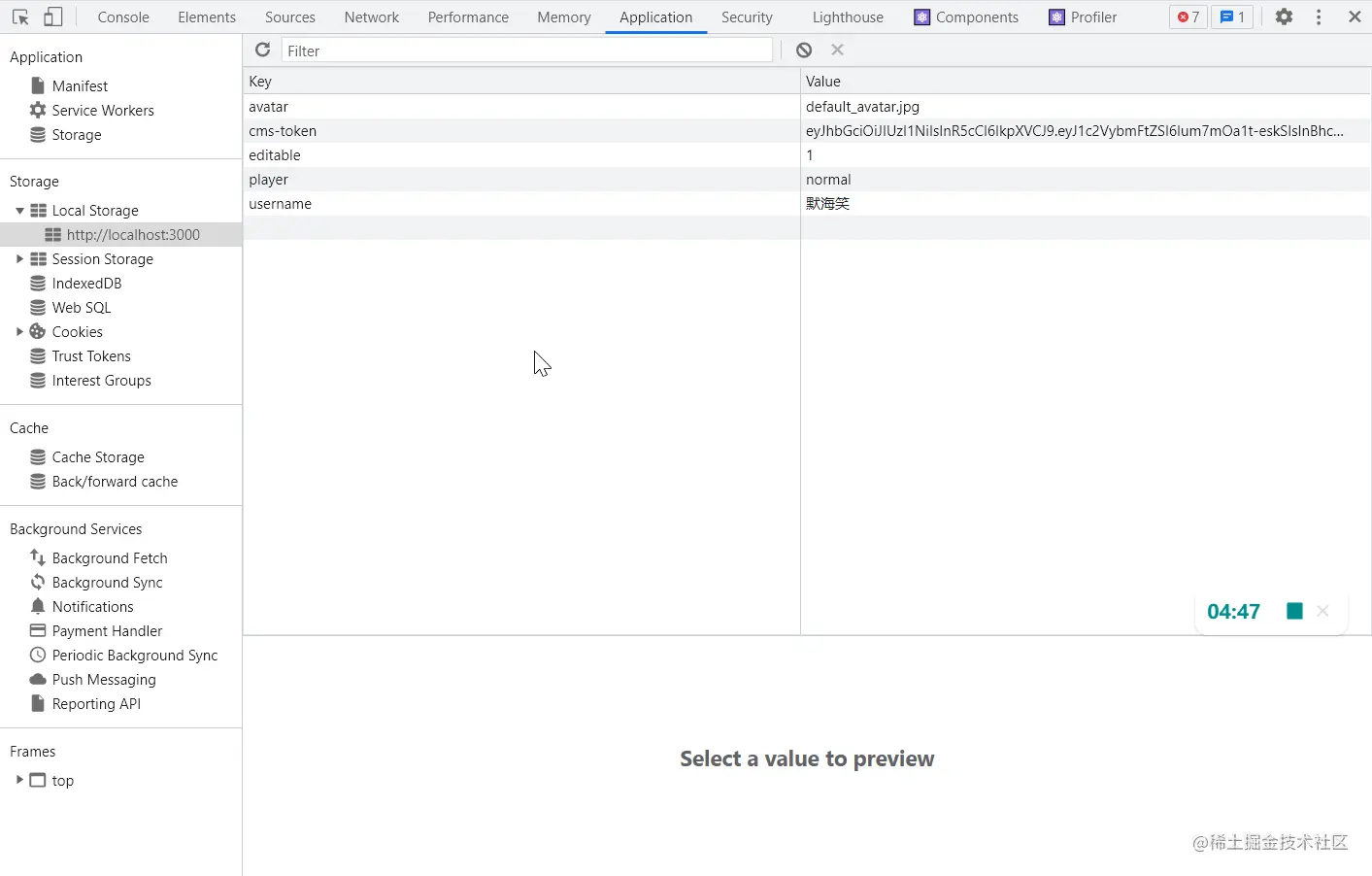Open Notifications service

pyautogui.click(x=92, y=606)
